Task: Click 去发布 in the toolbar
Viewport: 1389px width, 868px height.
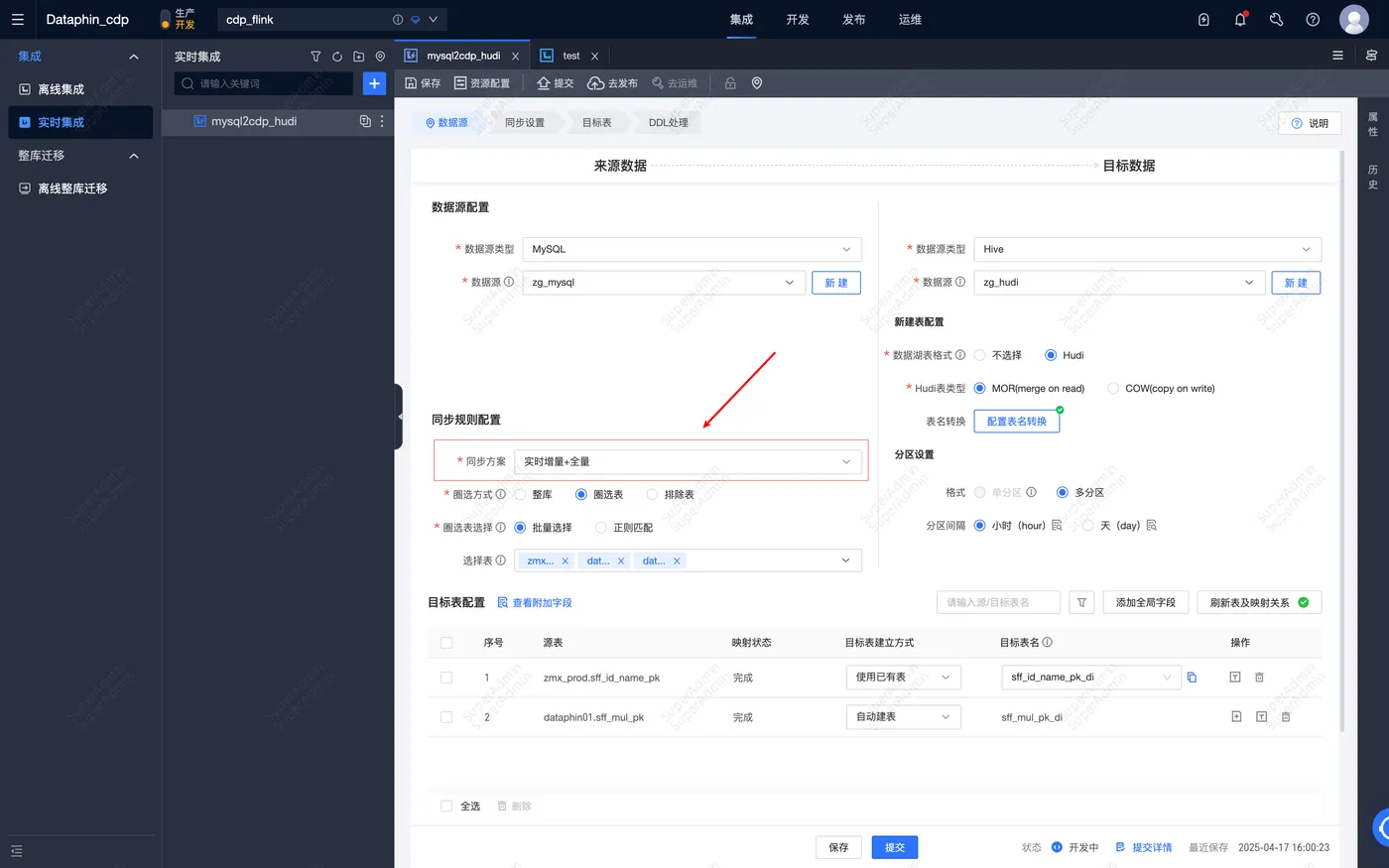Action: pos(612,83)
